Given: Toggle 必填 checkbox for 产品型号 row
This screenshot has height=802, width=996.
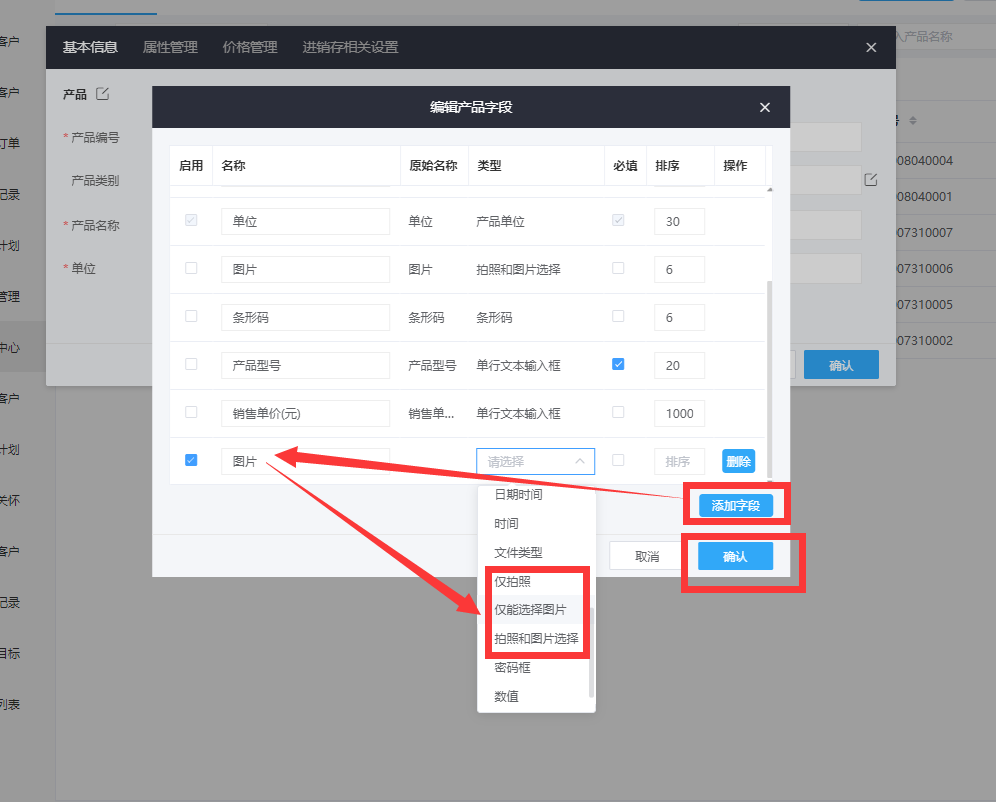Looking at the screenshot, I should point(618,364).
